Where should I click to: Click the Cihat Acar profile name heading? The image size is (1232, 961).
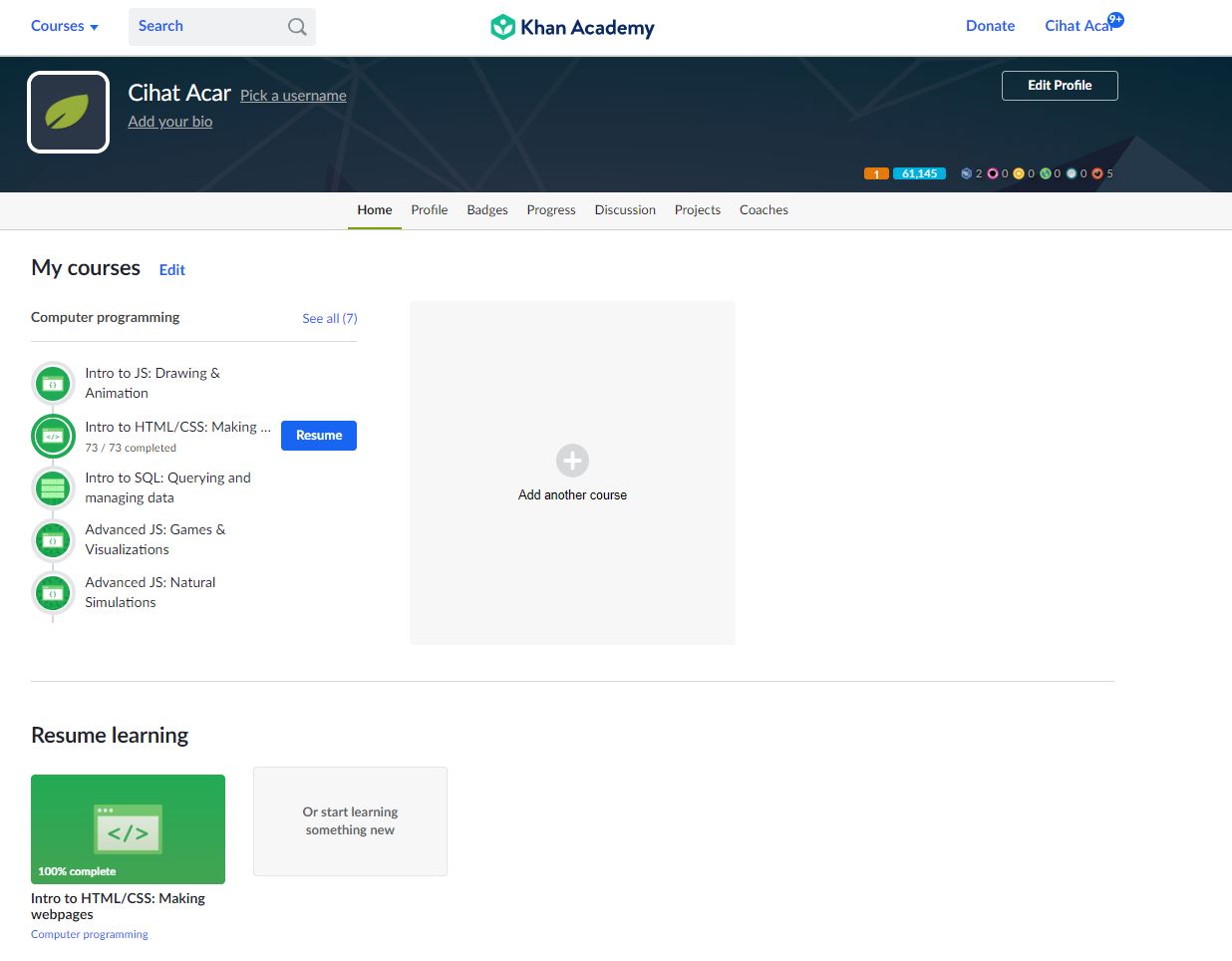[x=179, y=94]
